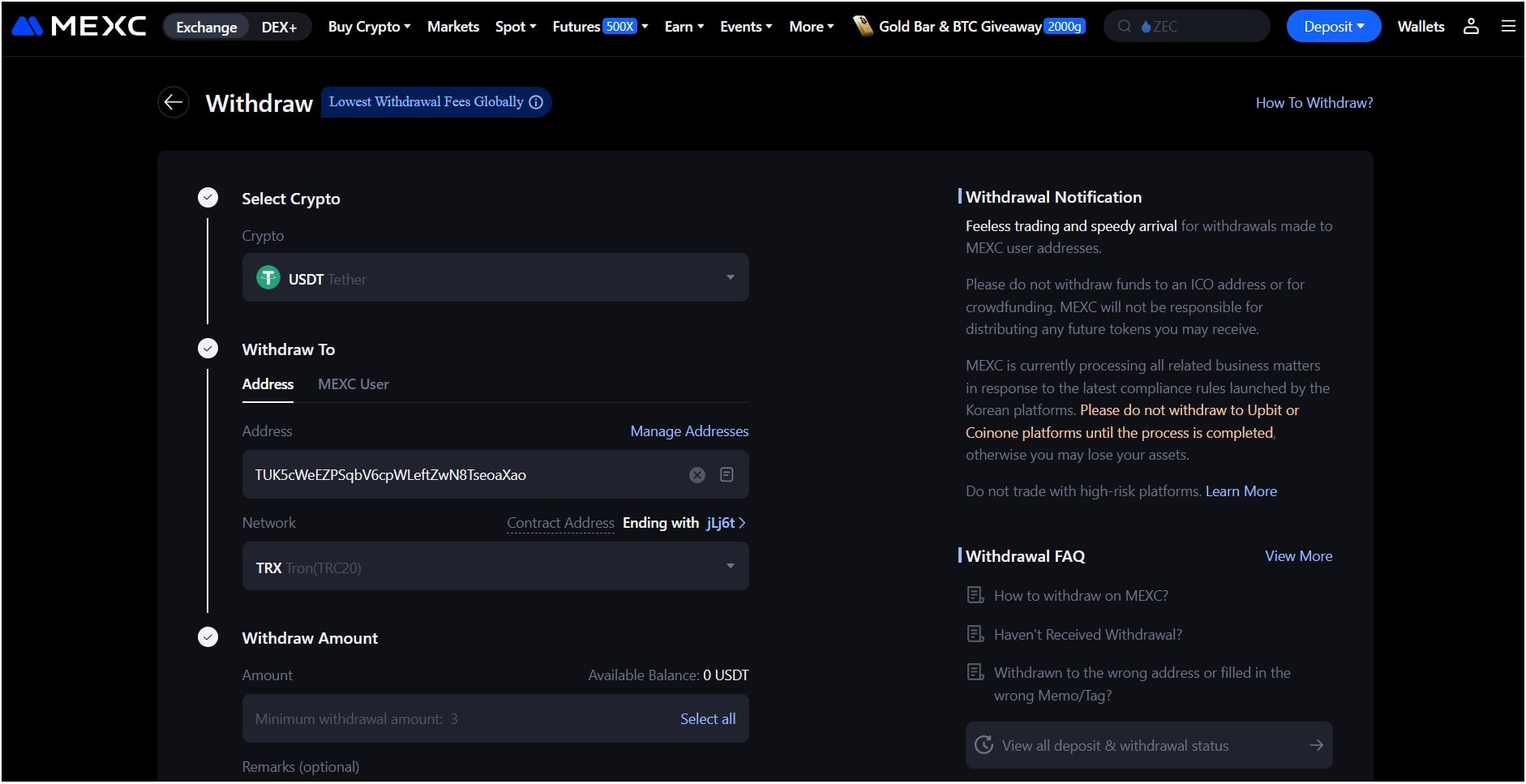1526x784 pixels.
Task: Open the address book icon in address field
Action: point(727,475)
